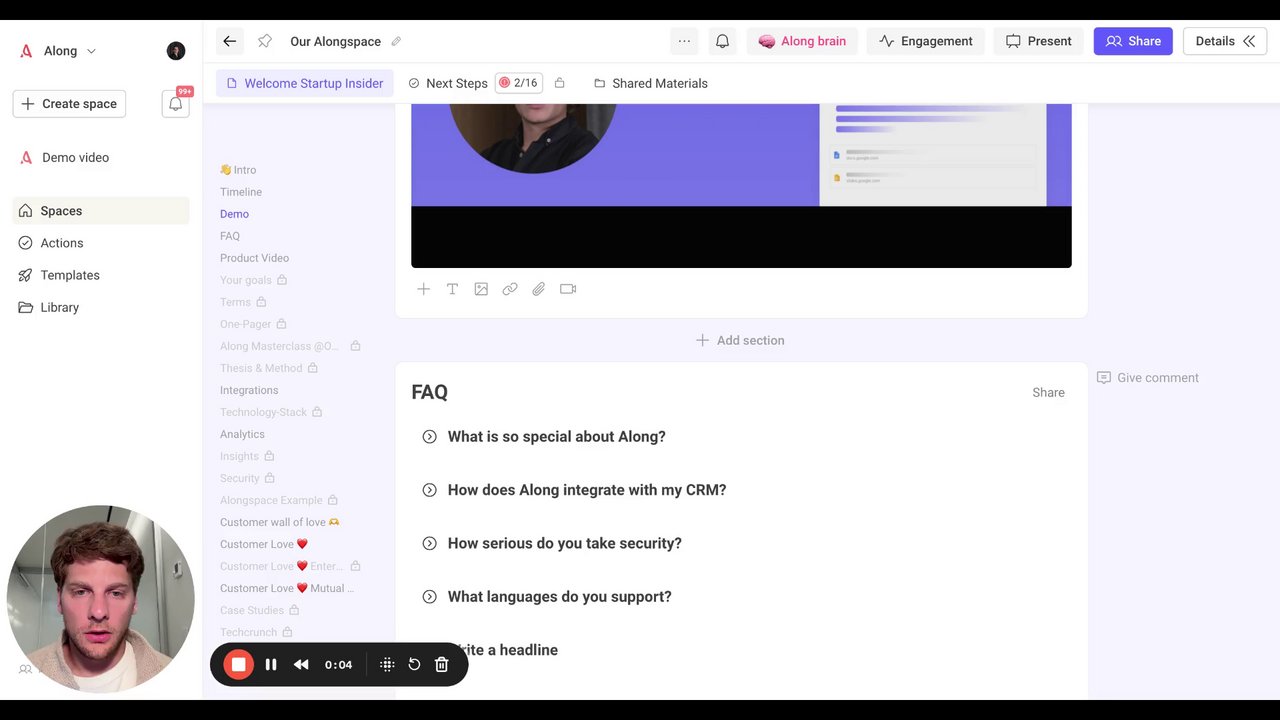Pin this space with the pin icon
The width and height of the screenshot is (1280, 720).
click(264, 41)
